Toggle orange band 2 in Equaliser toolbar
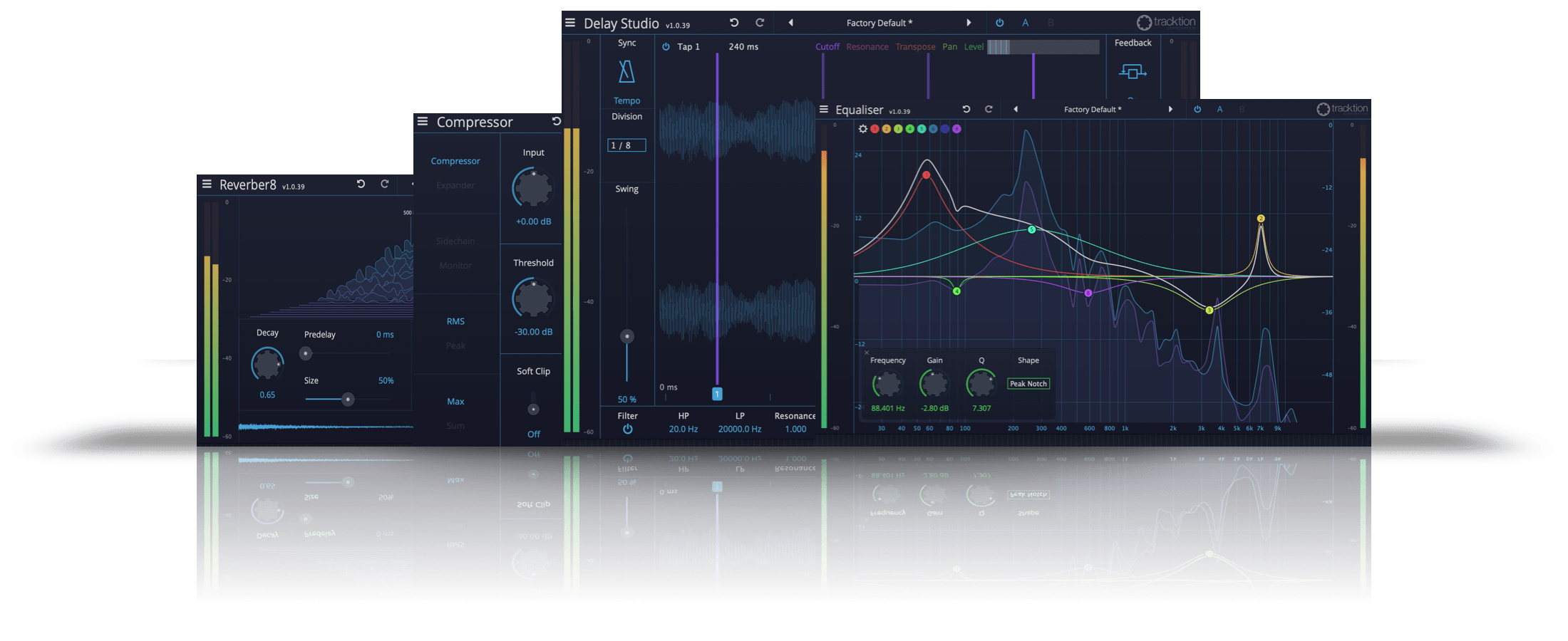Image resolution: width=1568 pixels, height=641 pixels. point(887,129)
